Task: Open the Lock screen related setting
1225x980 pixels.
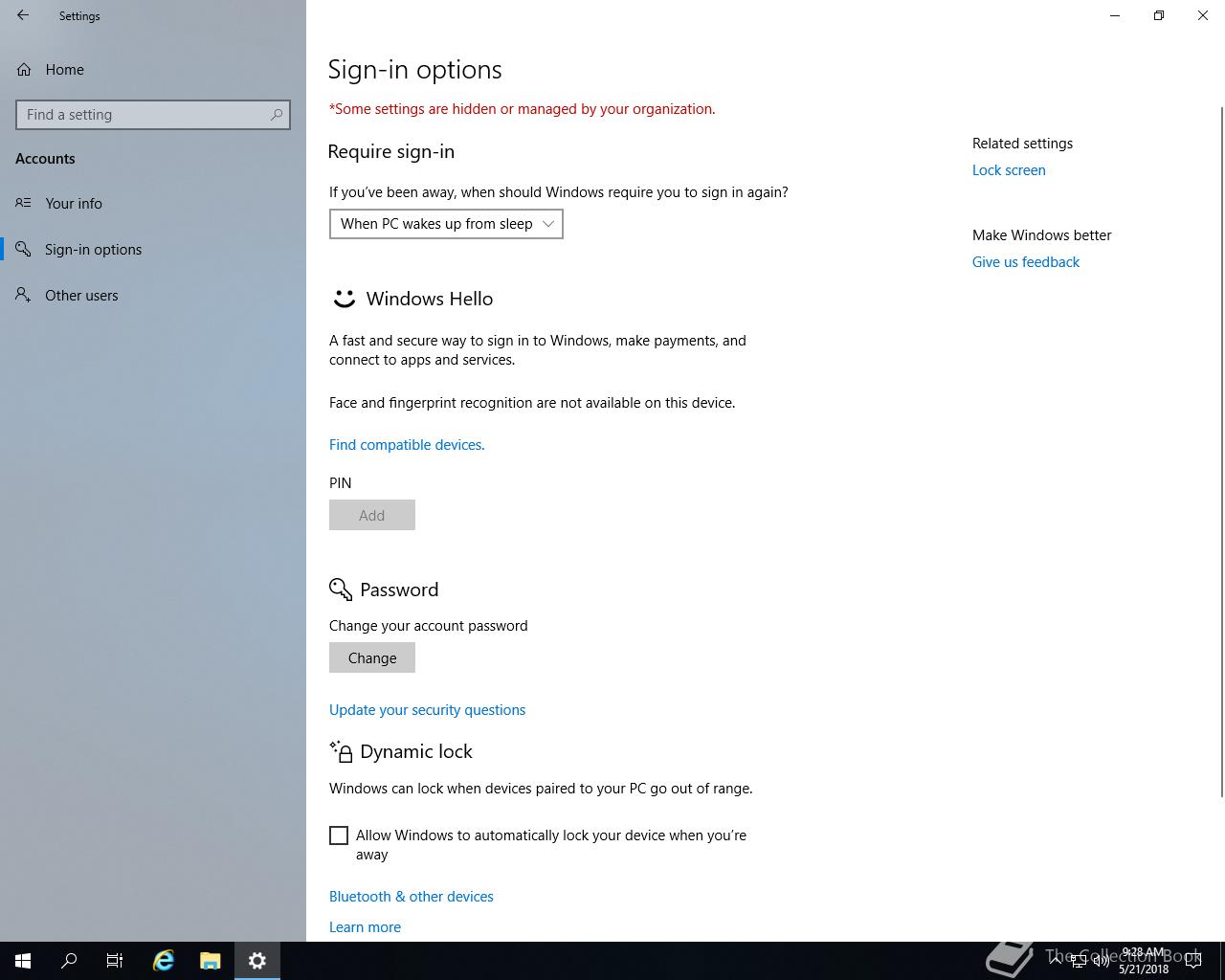Action: click(x=1009, y=170)
